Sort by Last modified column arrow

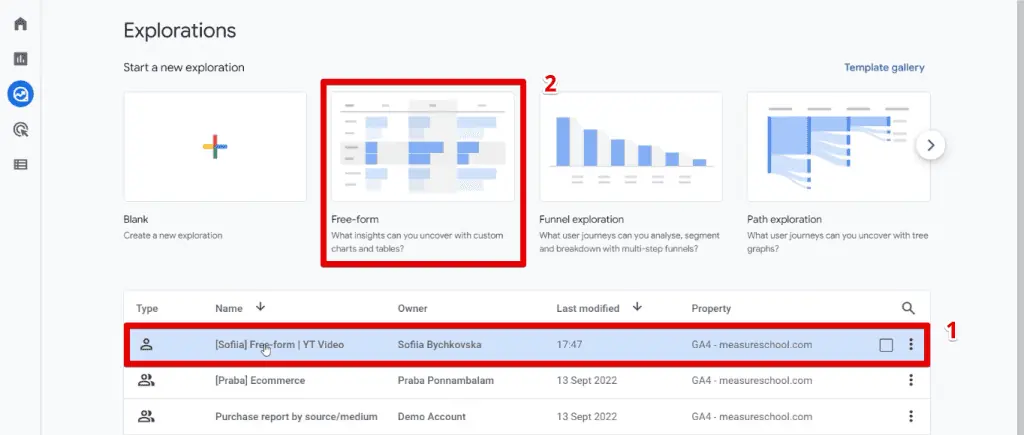pos(635,308)
